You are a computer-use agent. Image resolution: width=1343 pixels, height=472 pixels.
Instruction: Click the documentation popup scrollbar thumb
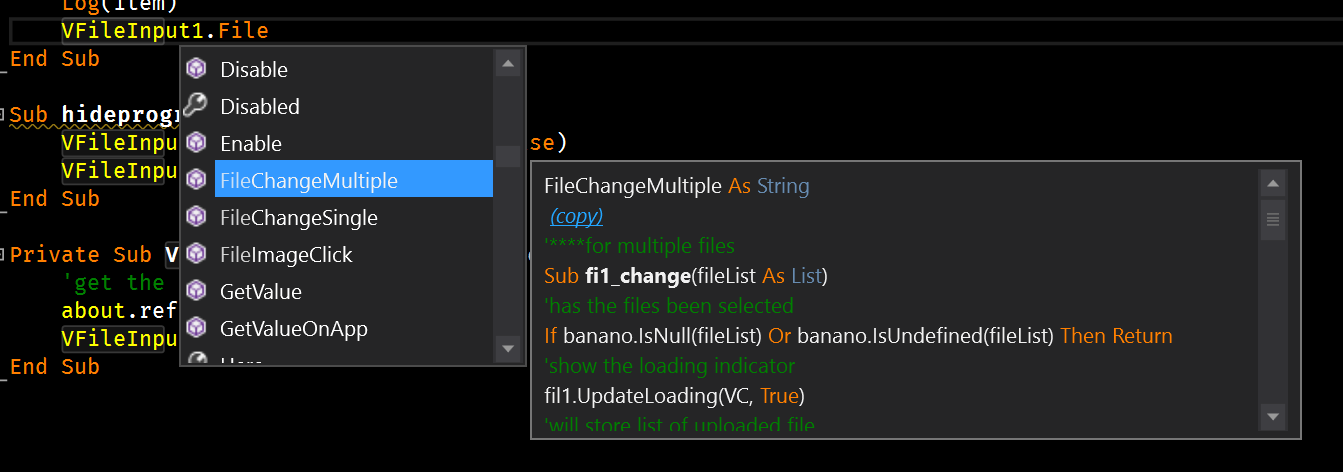click(x=1273, y=219)
